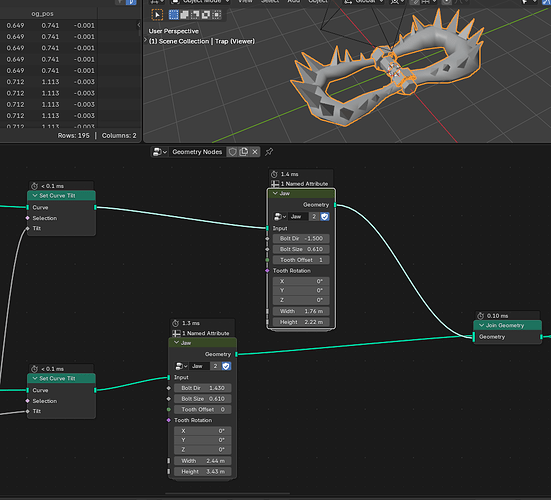Collapse the lower Set Curve Tilt node

point(35,378)
